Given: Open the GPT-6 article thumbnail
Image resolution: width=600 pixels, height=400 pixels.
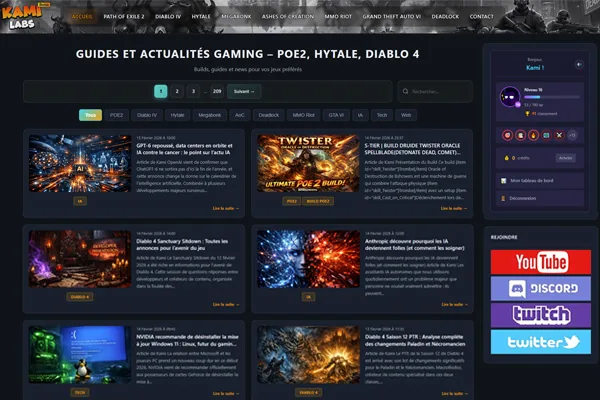Looking at the screenshot, I should 80,163.
